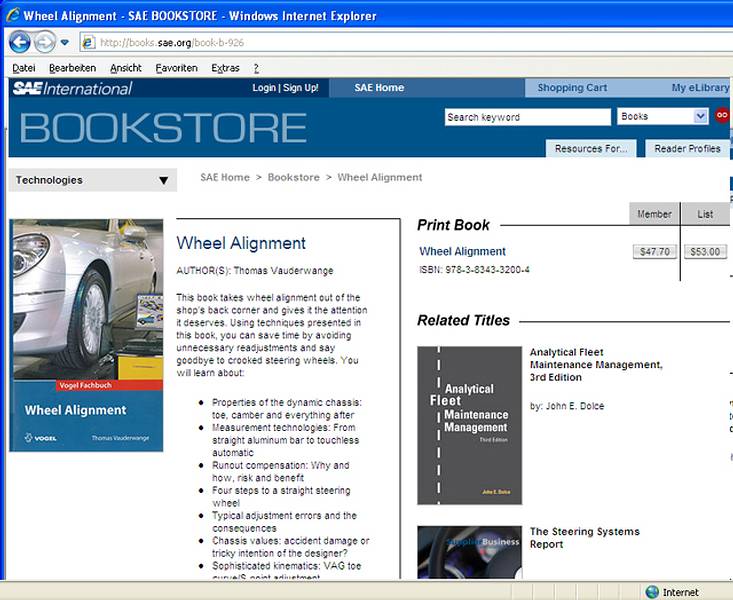Click the List column header

click(x=705, y=214)
